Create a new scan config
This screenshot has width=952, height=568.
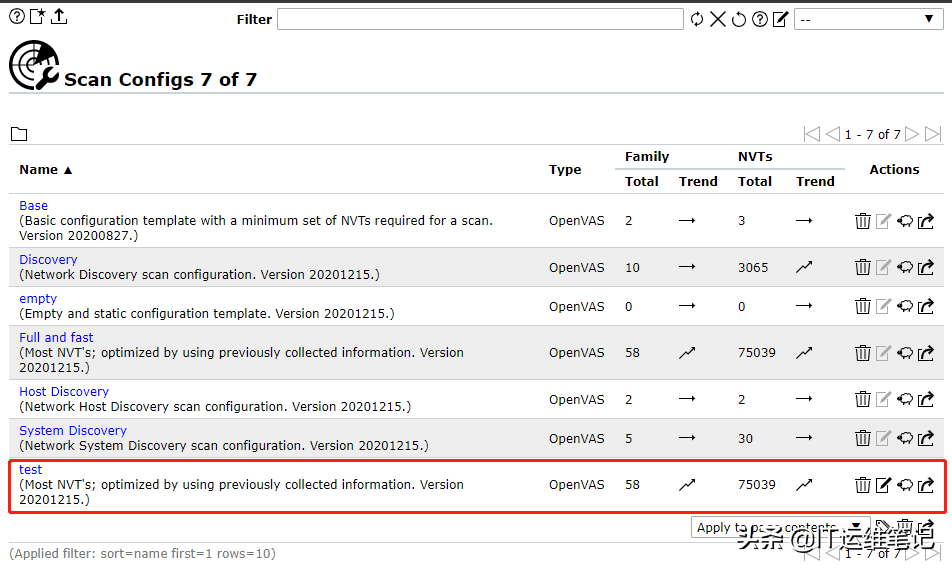pyautogui.click(x=38, y=17)
